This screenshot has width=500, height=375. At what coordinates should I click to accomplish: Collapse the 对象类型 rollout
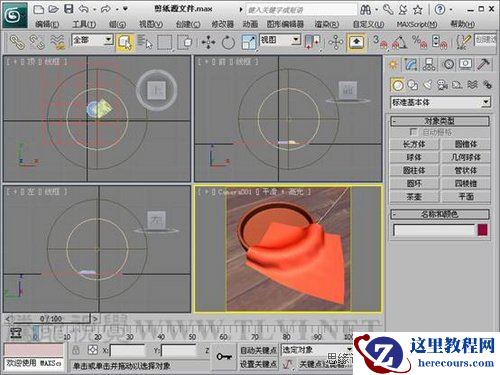click(x=440, y=121)
